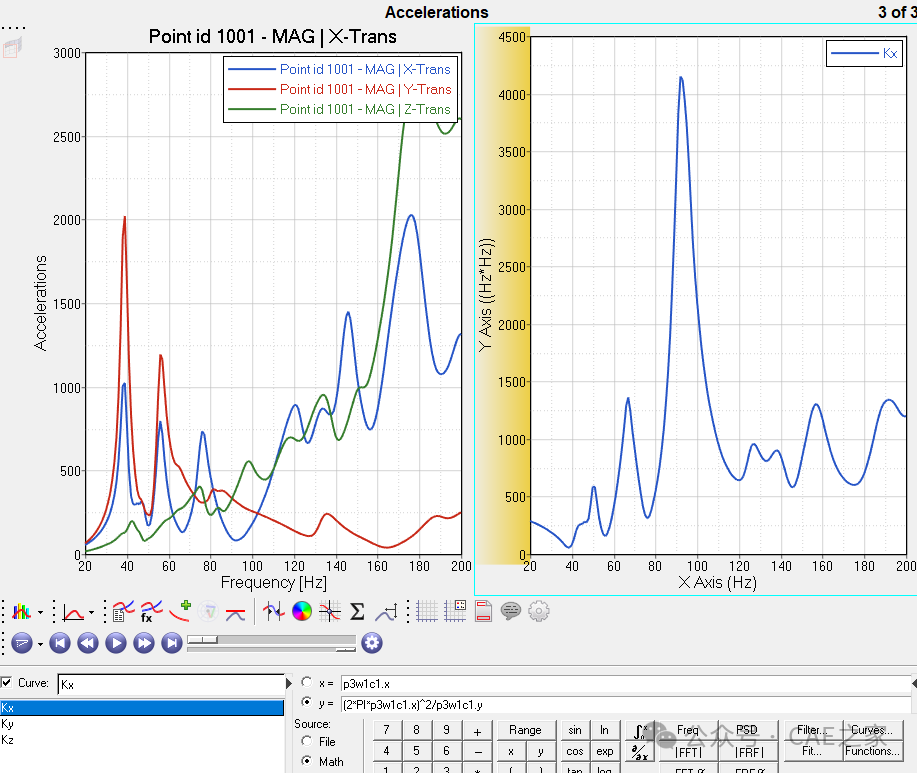Click the Curve name input field
Screen dimensions: 917x773
pyautogui.click(x=171, y=684)
